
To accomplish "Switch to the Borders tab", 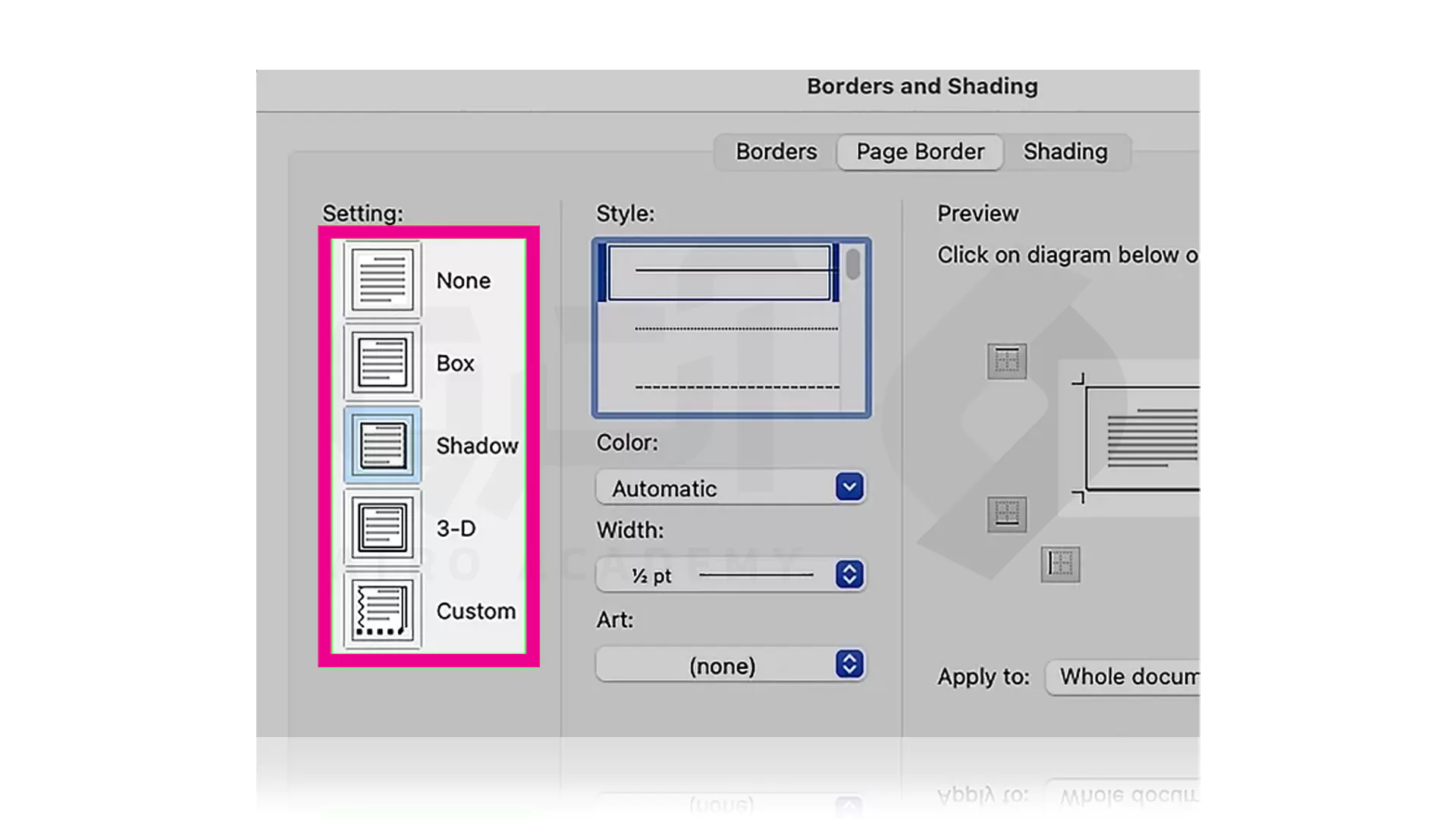I will pos(777,152).
